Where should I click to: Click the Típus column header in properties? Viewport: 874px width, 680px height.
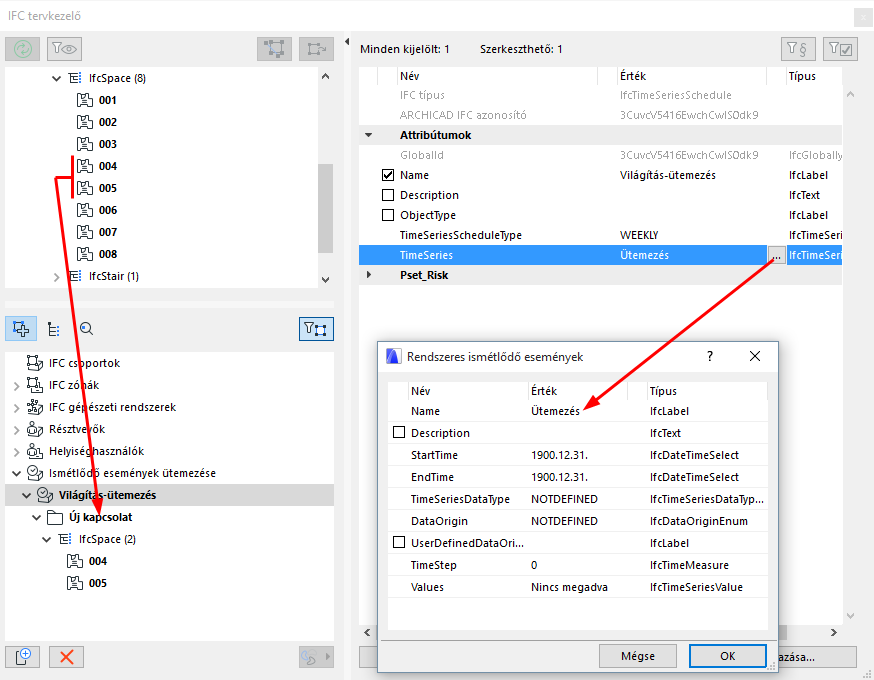[x=802, y=76]
